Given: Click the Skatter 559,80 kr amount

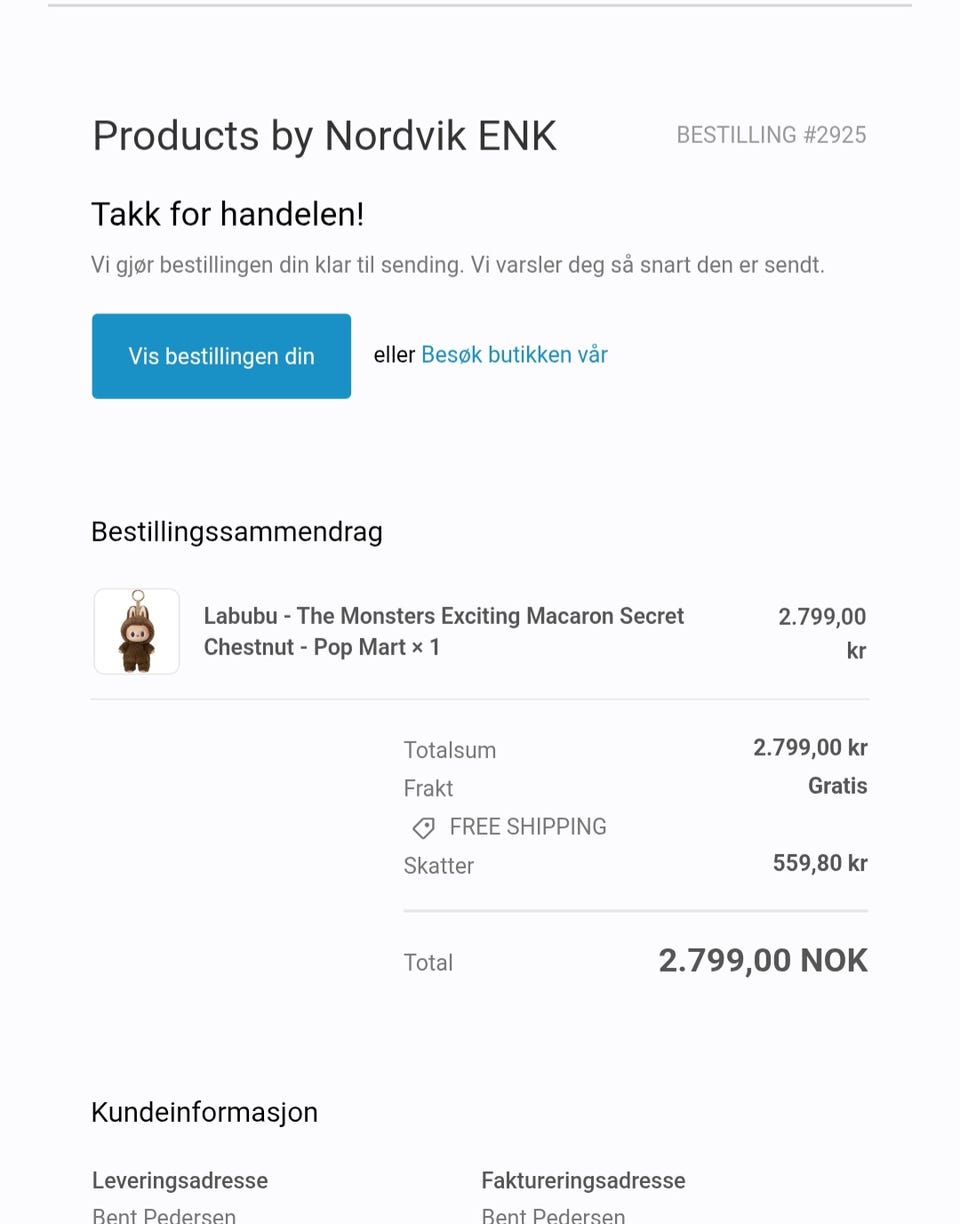Looking at the screenshot, I should click(820, 863).
